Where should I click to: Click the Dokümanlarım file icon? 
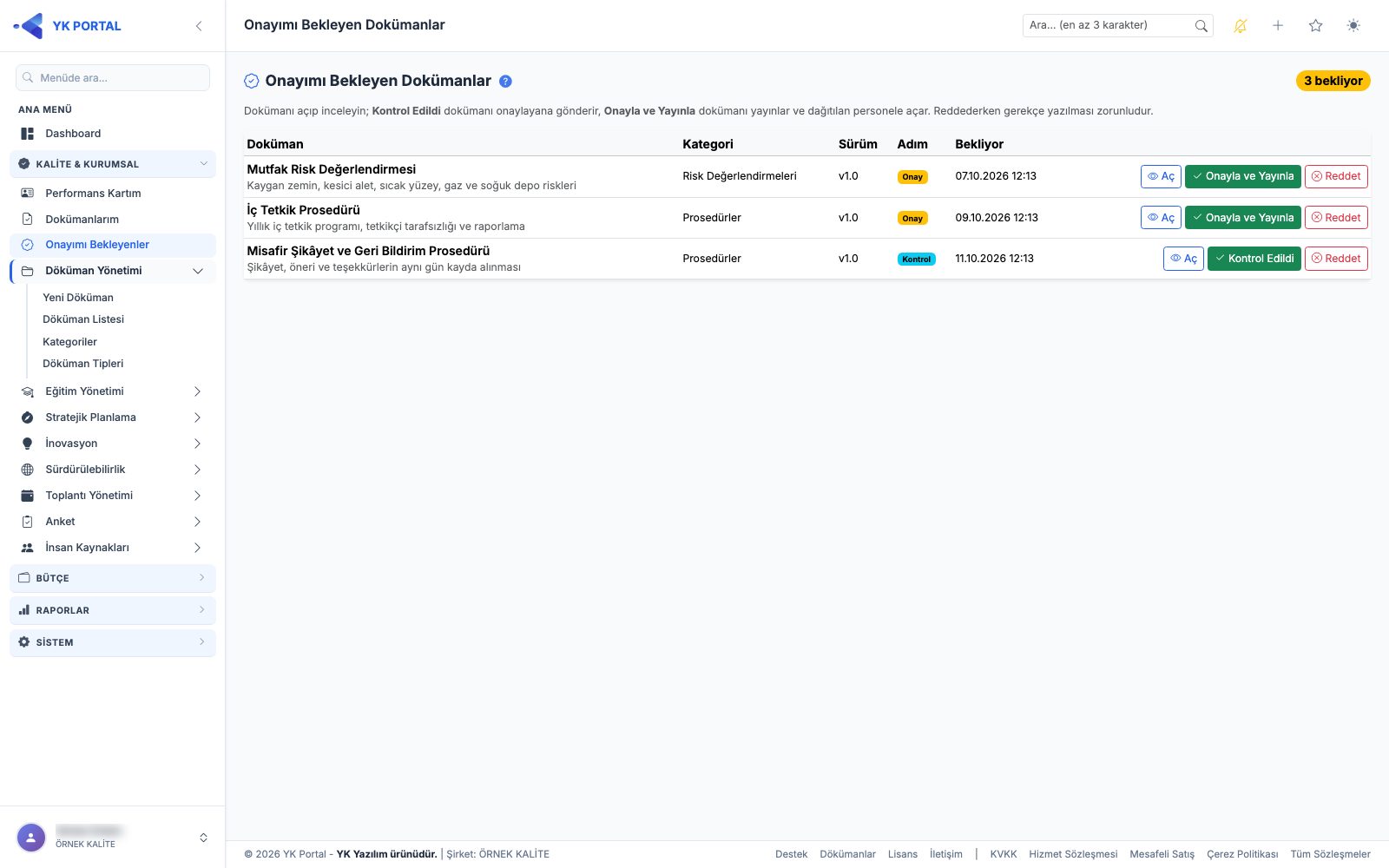pos(27,219)
